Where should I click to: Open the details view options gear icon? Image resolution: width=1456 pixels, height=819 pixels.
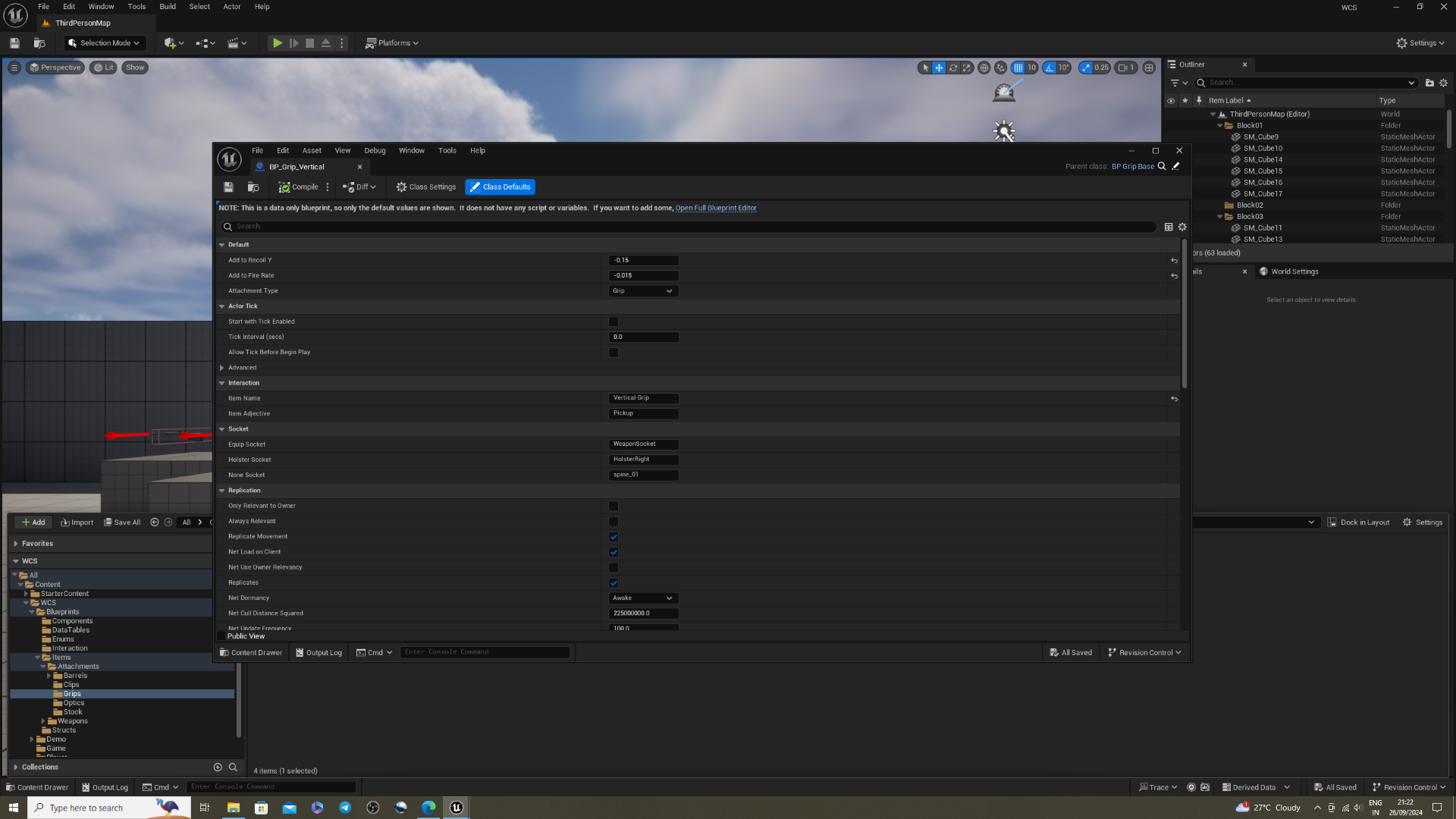pyautogui.click(x=1182, y=227)
